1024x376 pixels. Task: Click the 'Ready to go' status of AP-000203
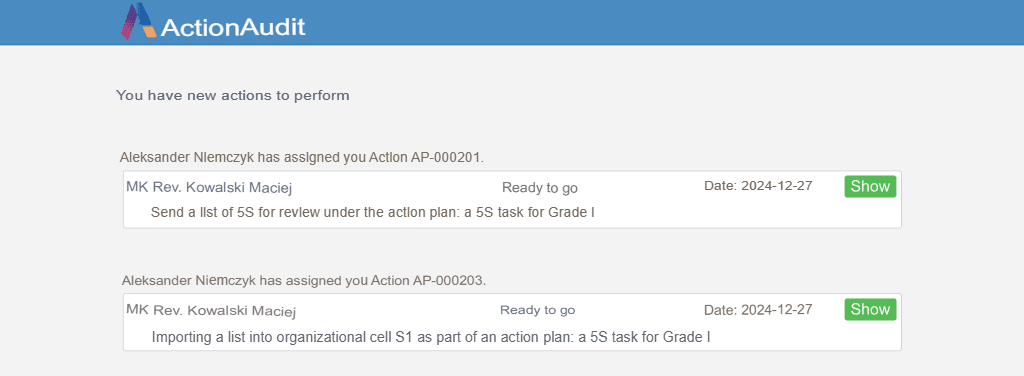pos(537,310)
